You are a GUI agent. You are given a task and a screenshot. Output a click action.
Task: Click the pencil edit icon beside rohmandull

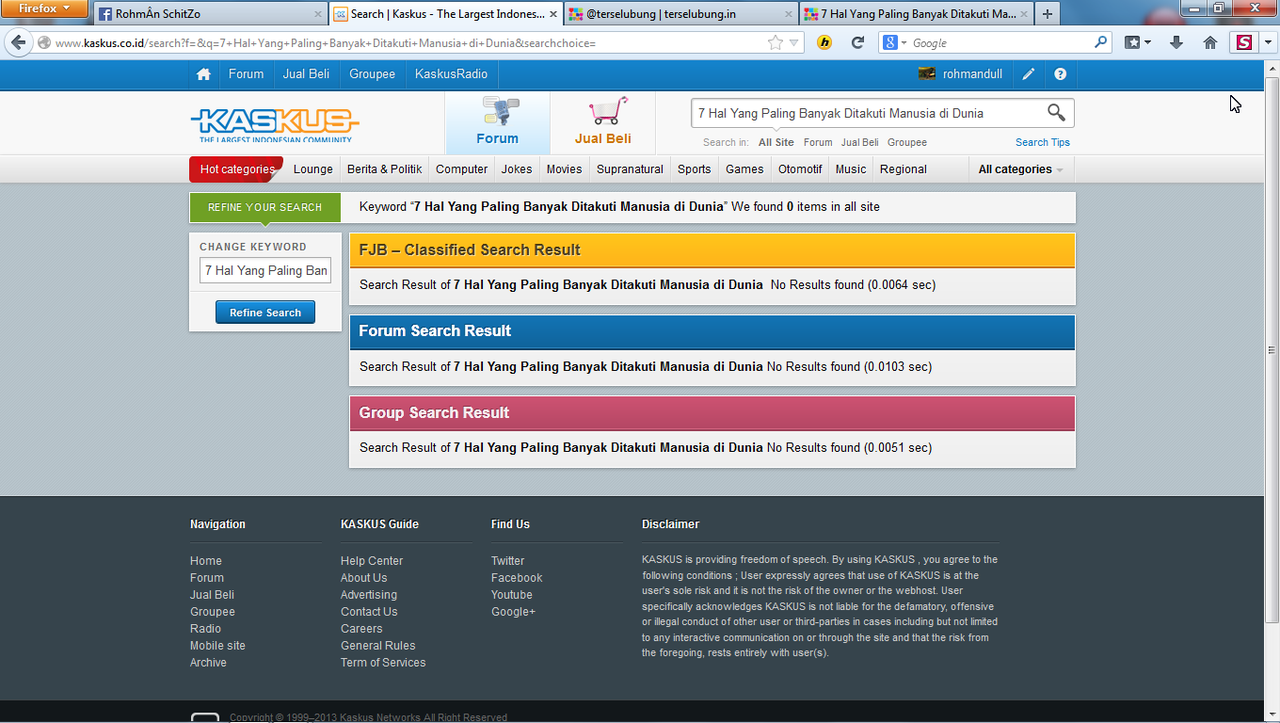click(x=1029, y=74)
